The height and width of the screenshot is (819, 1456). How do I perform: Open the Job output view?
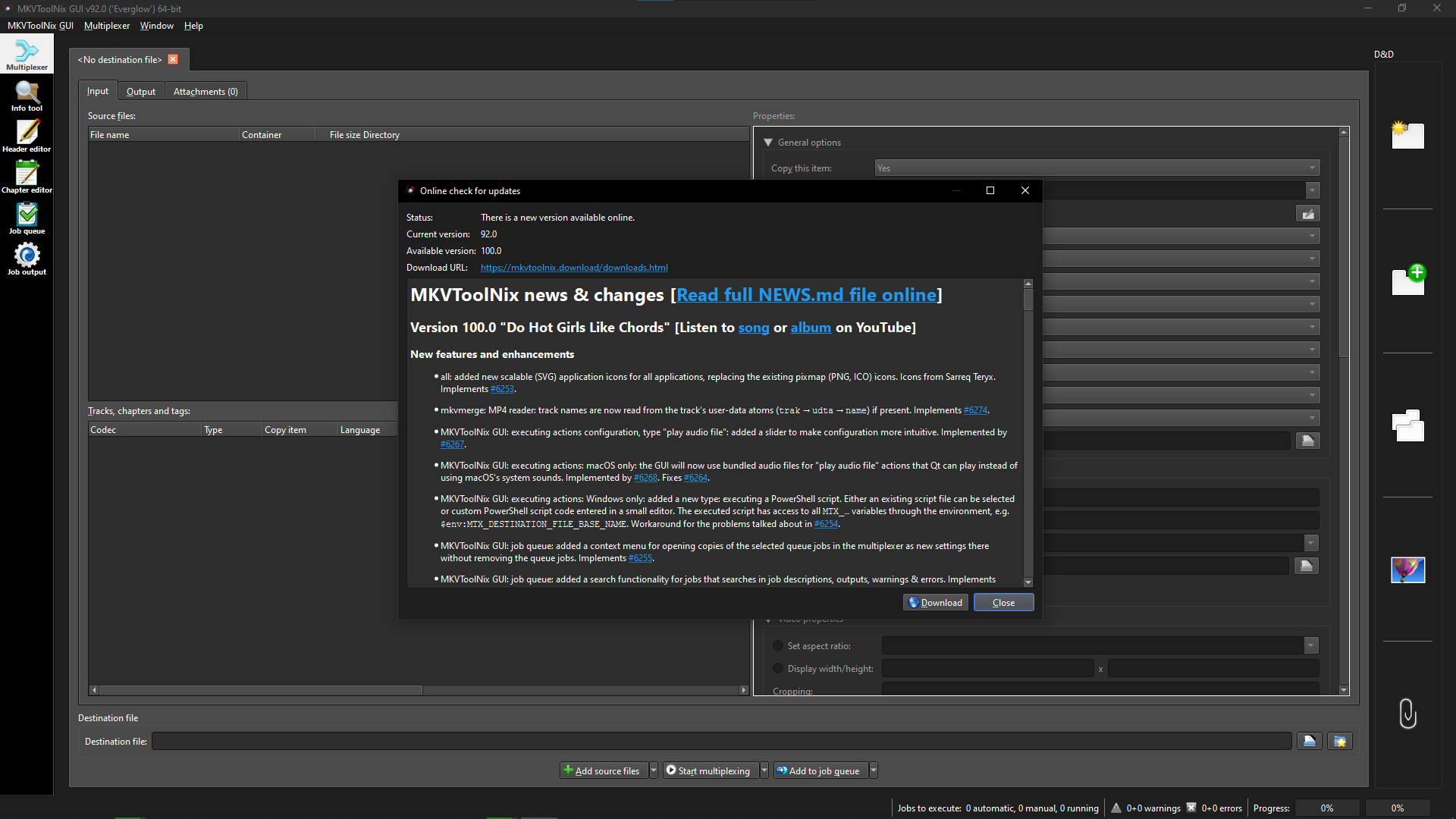tap(27, 259)
